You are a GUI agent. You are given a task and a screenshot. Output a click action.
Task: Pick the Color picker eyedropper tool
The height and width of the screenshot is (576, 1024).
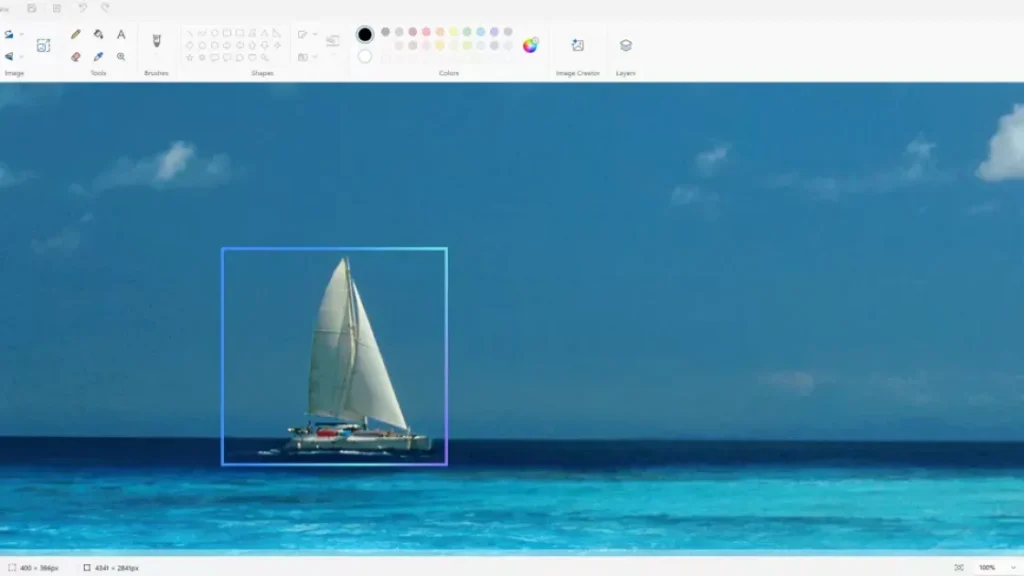pyautogui.click(x=98, y=57)
